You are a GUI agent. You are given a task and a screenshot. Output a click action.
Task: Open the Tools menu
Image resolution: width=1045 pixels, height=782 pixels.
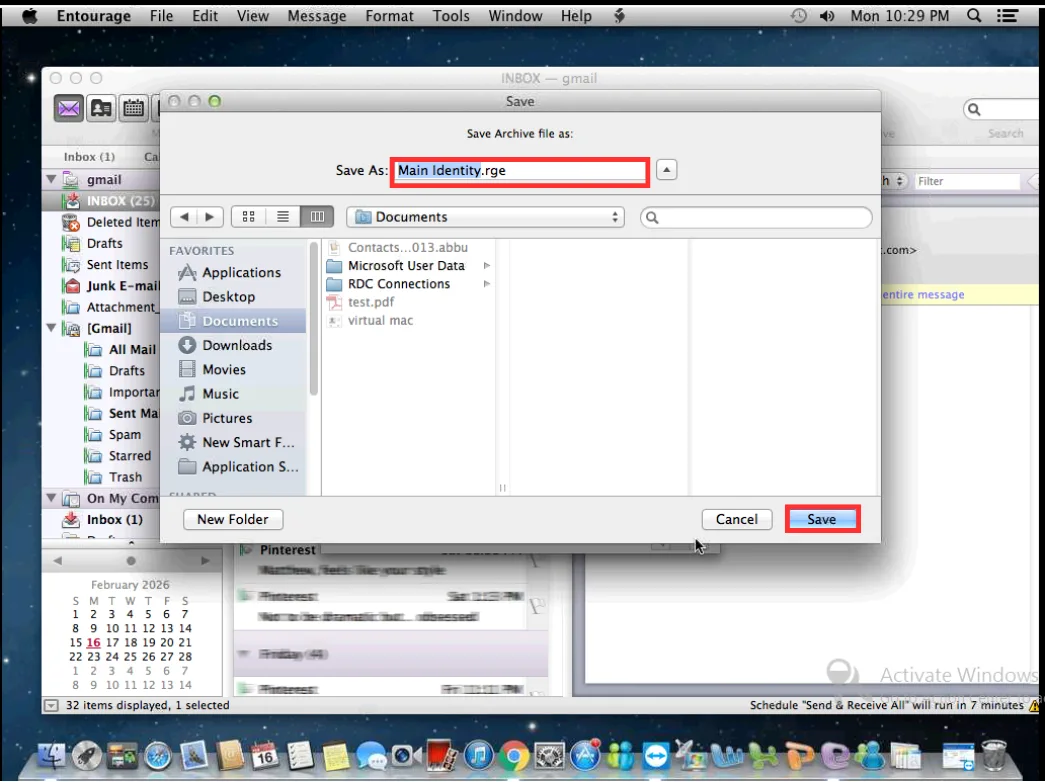tap(451, 16)
